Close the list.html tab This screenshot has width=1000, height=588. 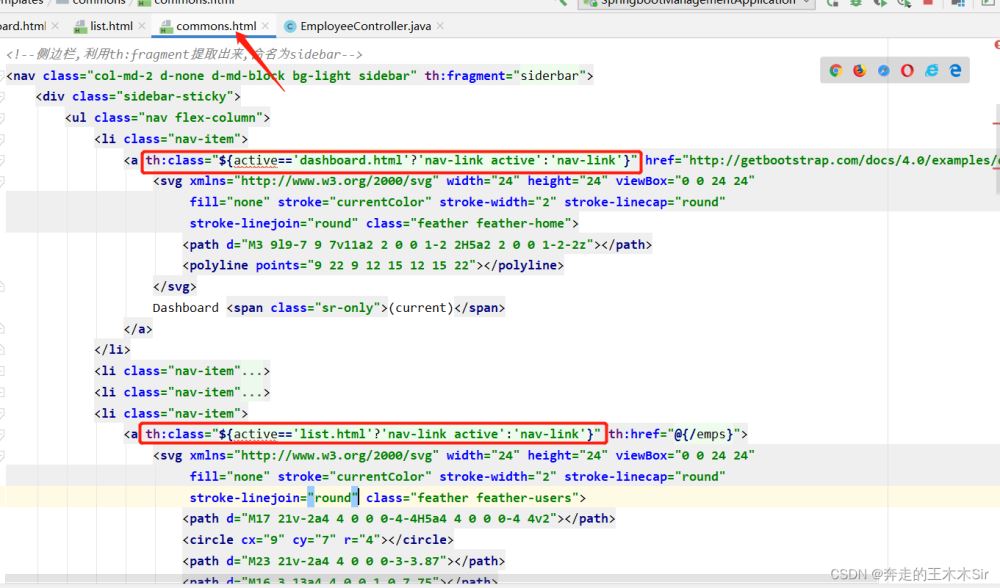(142, 26)
